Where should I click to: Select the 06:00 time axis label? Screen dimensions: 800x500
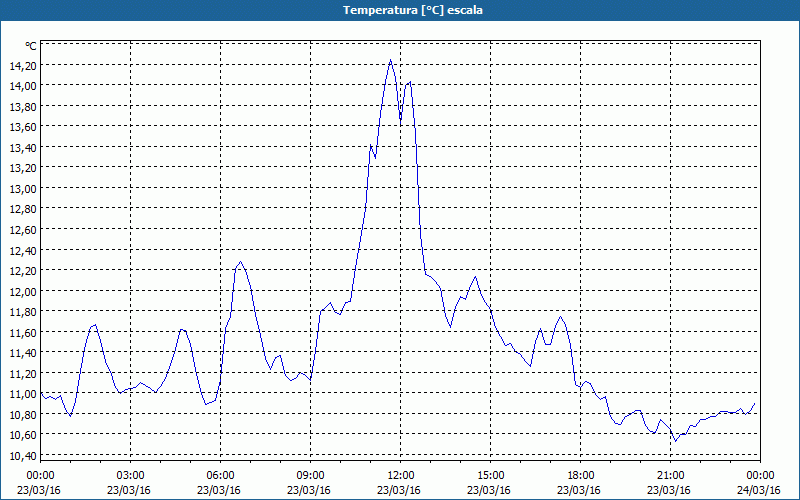click(220, 476)
